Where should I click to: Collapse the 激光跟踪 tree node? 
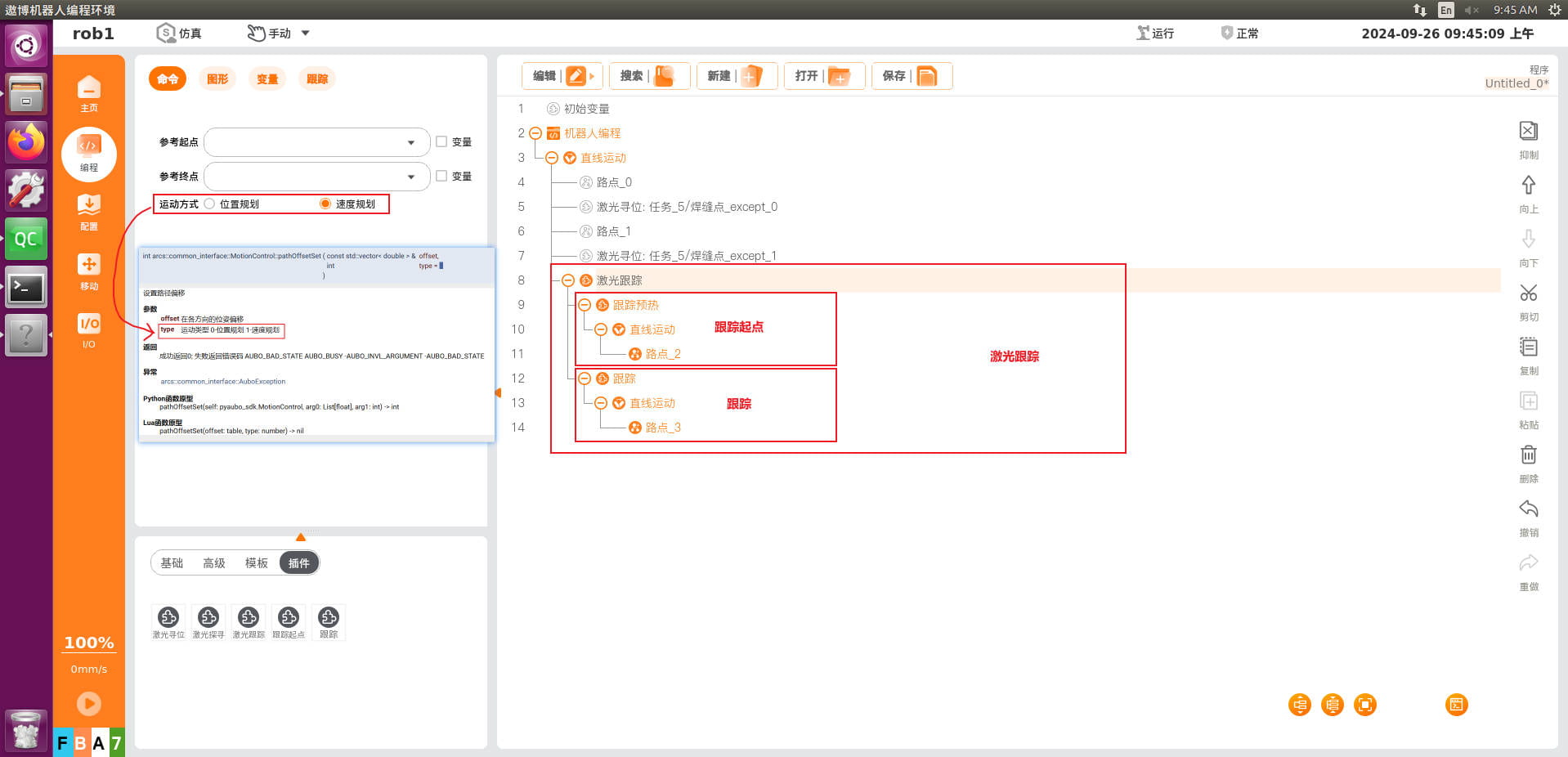(x=568, y=280)
